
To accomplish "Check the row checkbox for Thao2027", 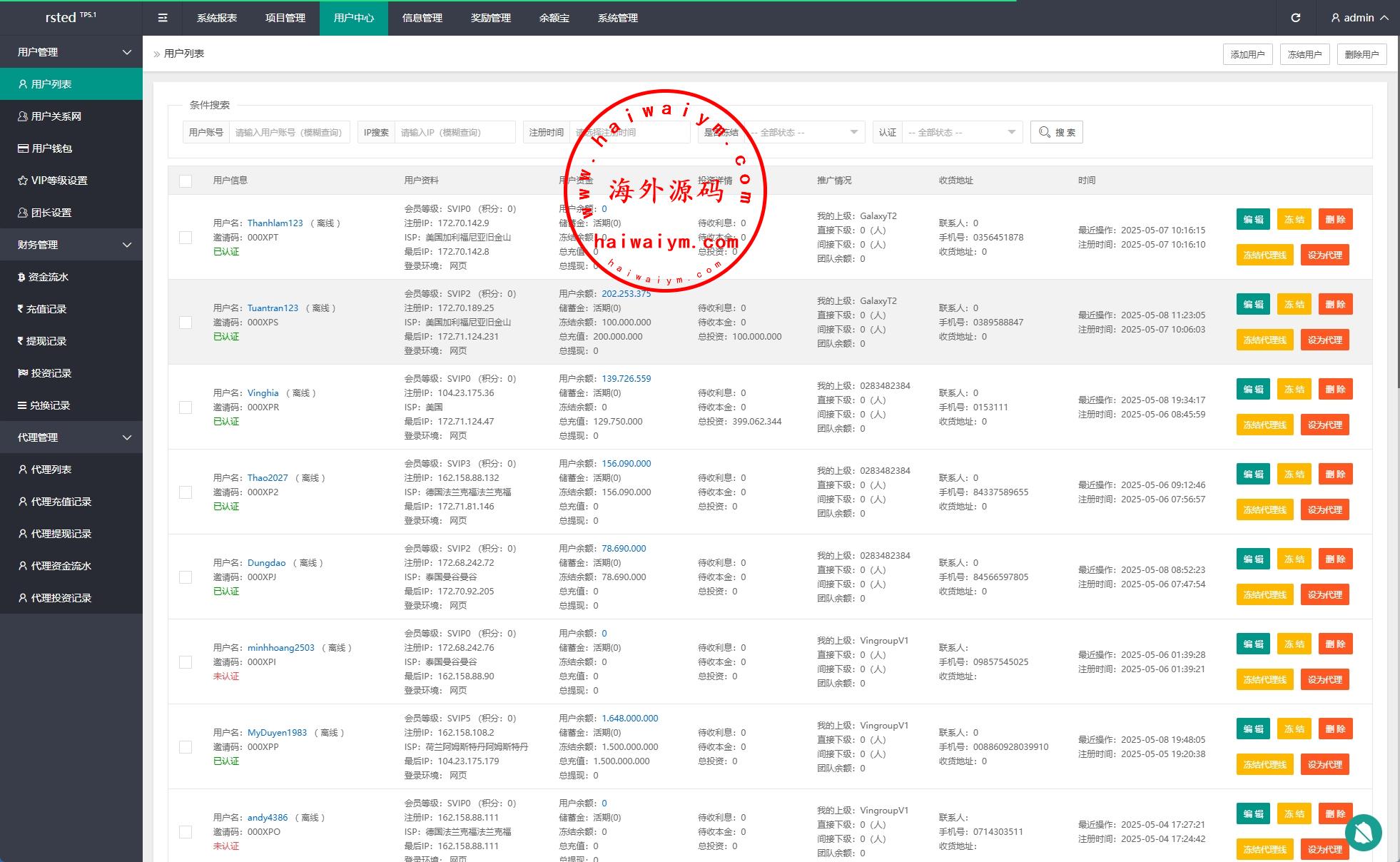I will pyautogui.click(x=186, y=492).
